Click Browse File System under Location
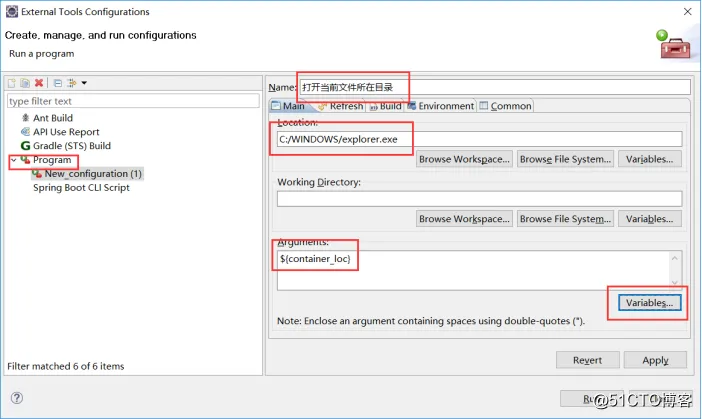The width and height of the screenshot is (702, 419). point(565,159)
